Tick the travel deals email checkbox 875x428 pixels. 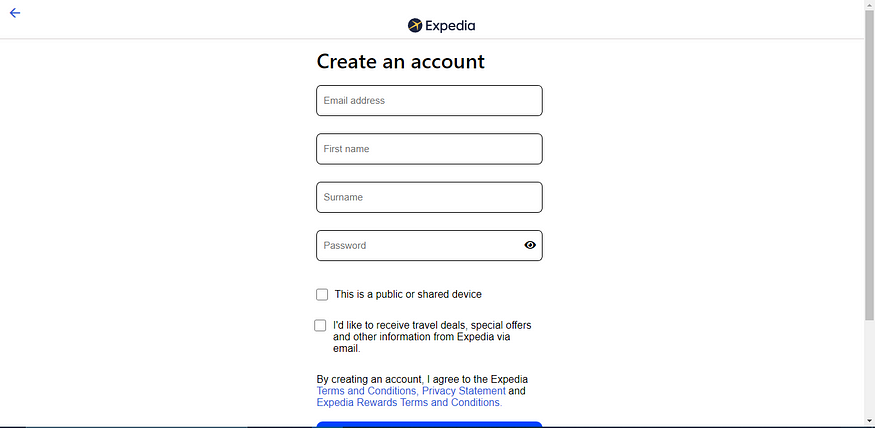pyautogui.click(x=320, y=325)
